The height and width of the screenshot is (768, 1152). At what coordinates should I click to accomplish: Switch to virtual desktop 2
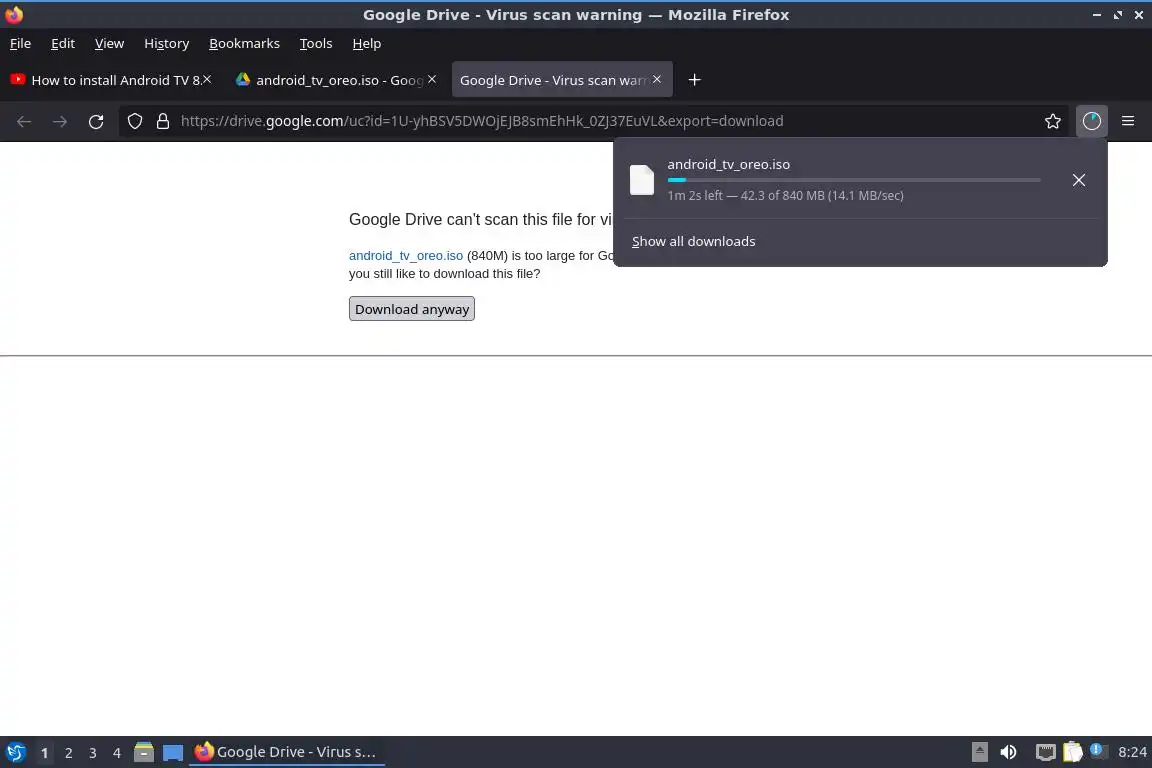pos(68,753)
